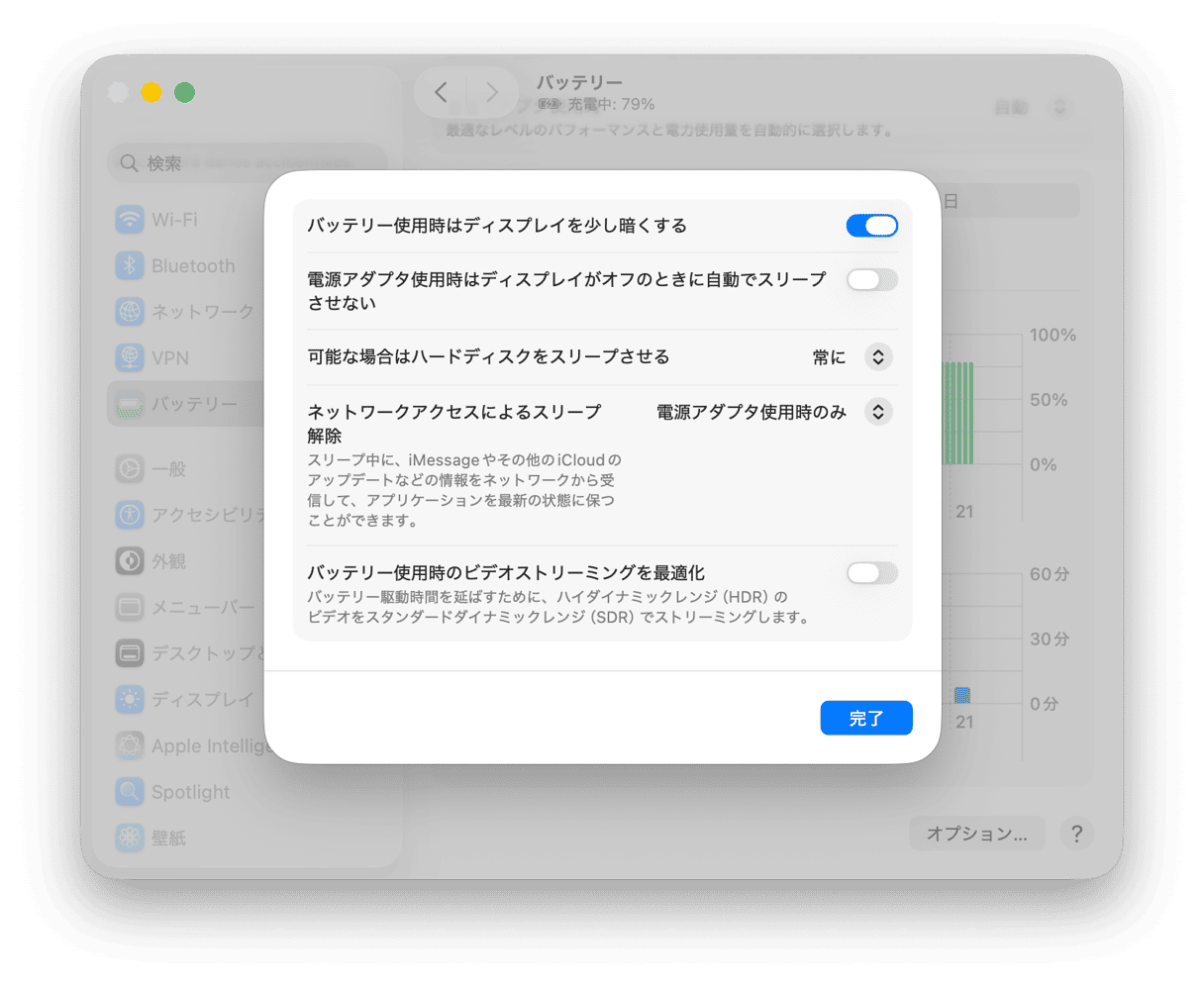Click the アクセシビリティ icon

click(x=130, y=515)
